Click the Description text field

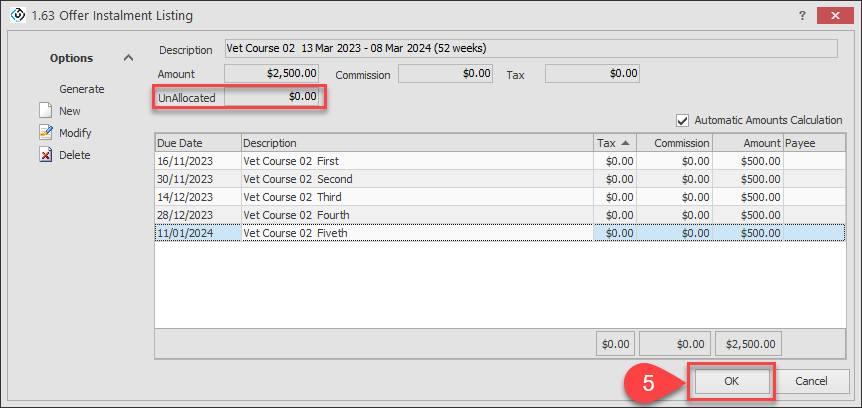(530, 48)
